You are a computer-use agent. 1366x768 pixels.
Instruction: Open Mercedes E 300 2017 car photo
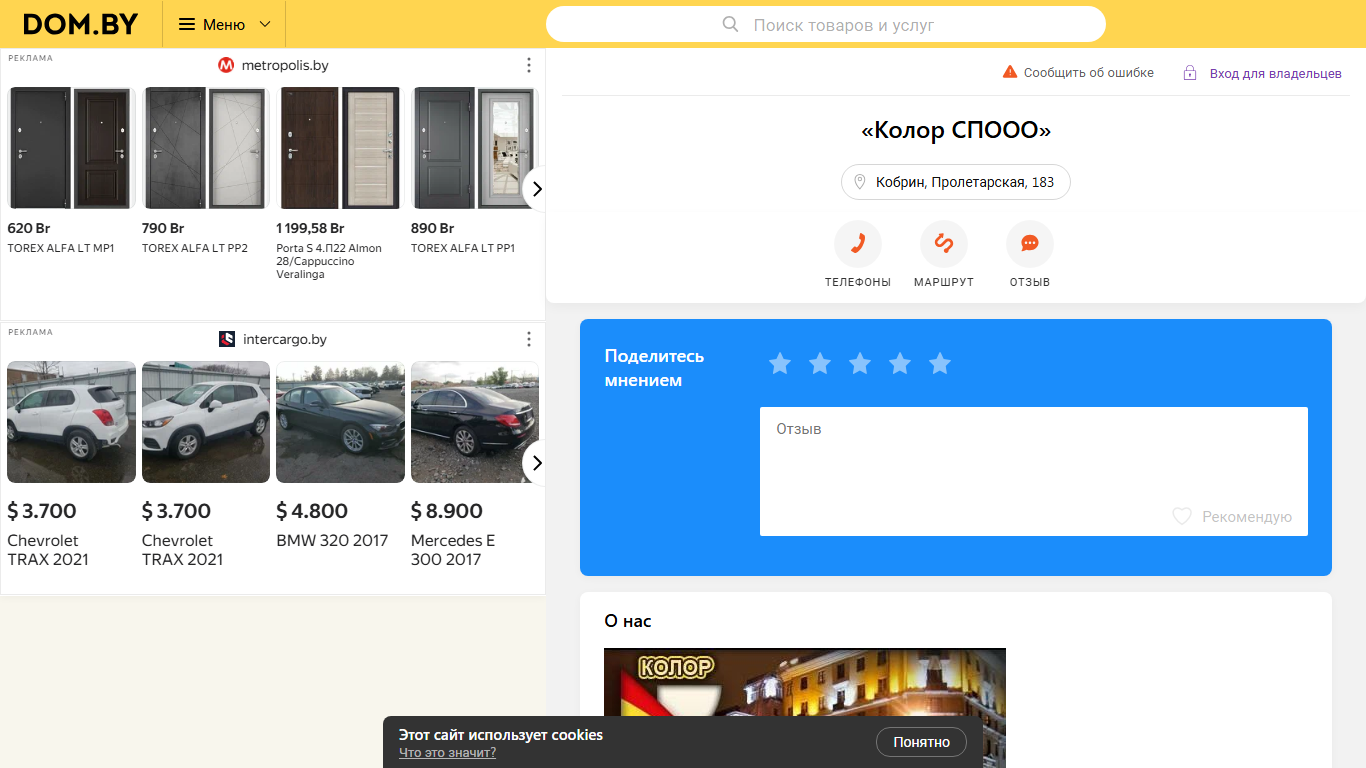click(x=474, y=422)
